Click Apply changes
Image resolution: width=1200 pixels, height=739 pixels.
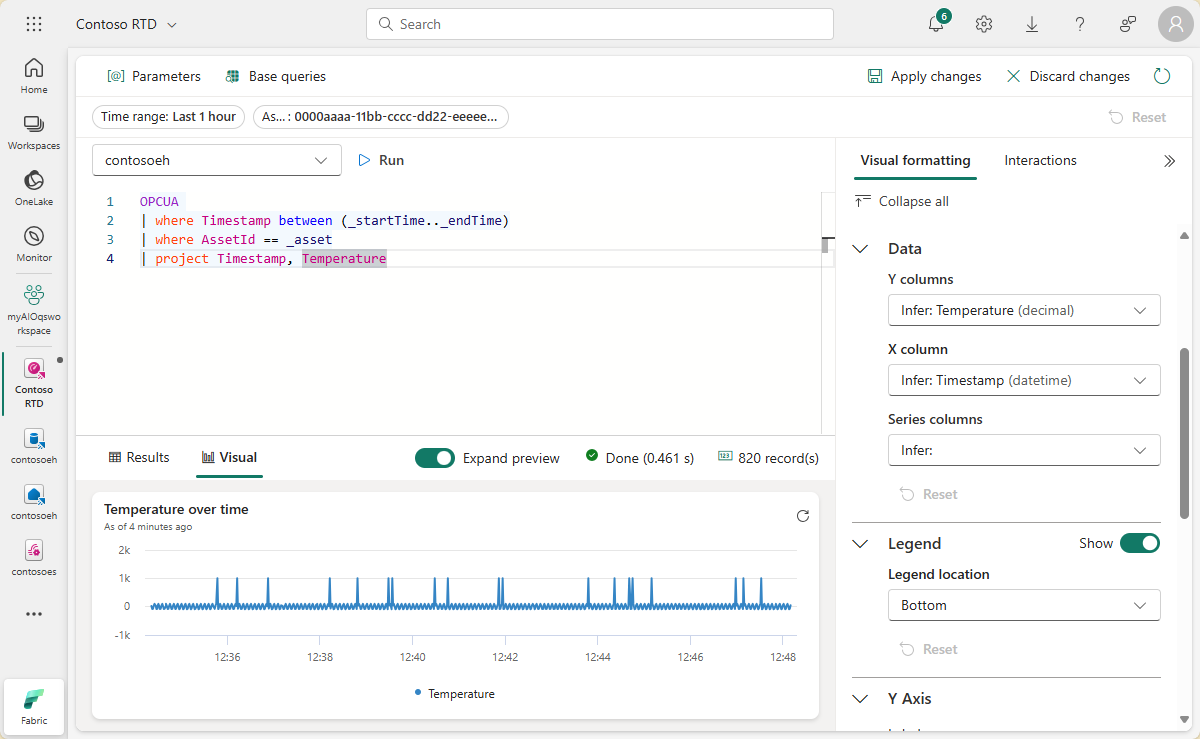point(924,76)
